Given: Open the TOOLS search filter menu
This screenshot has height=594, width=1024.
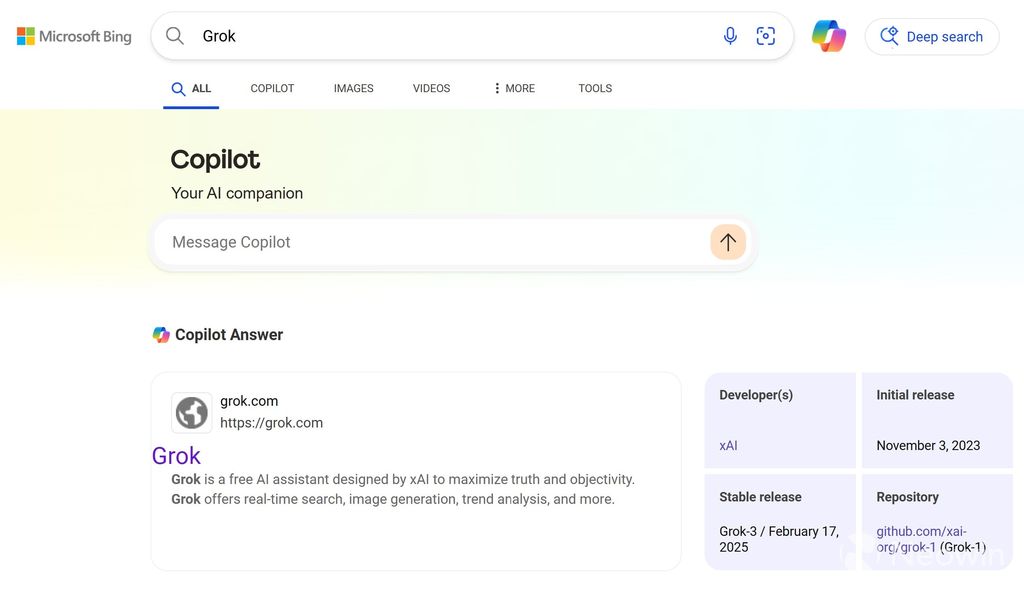Looking at the screenshot, I should click(x=595, y=88).
